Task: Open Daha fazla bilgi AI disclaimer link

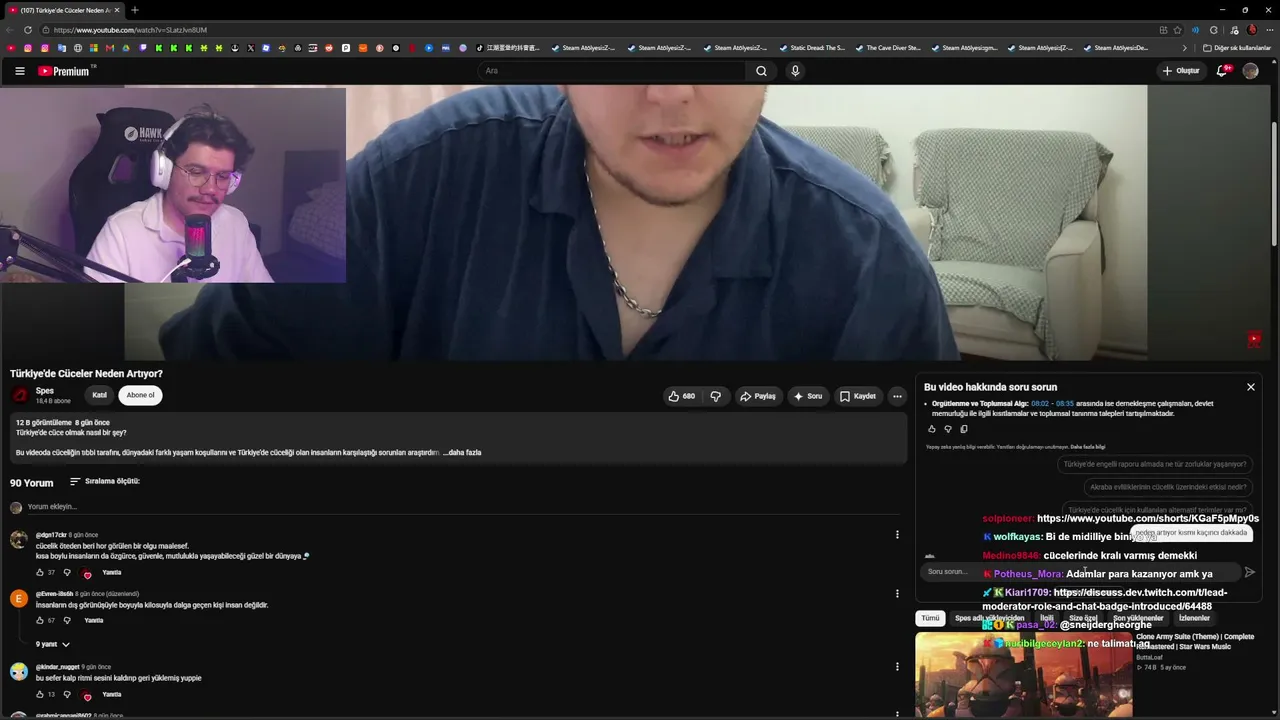Action: (x=1088, y=447)
